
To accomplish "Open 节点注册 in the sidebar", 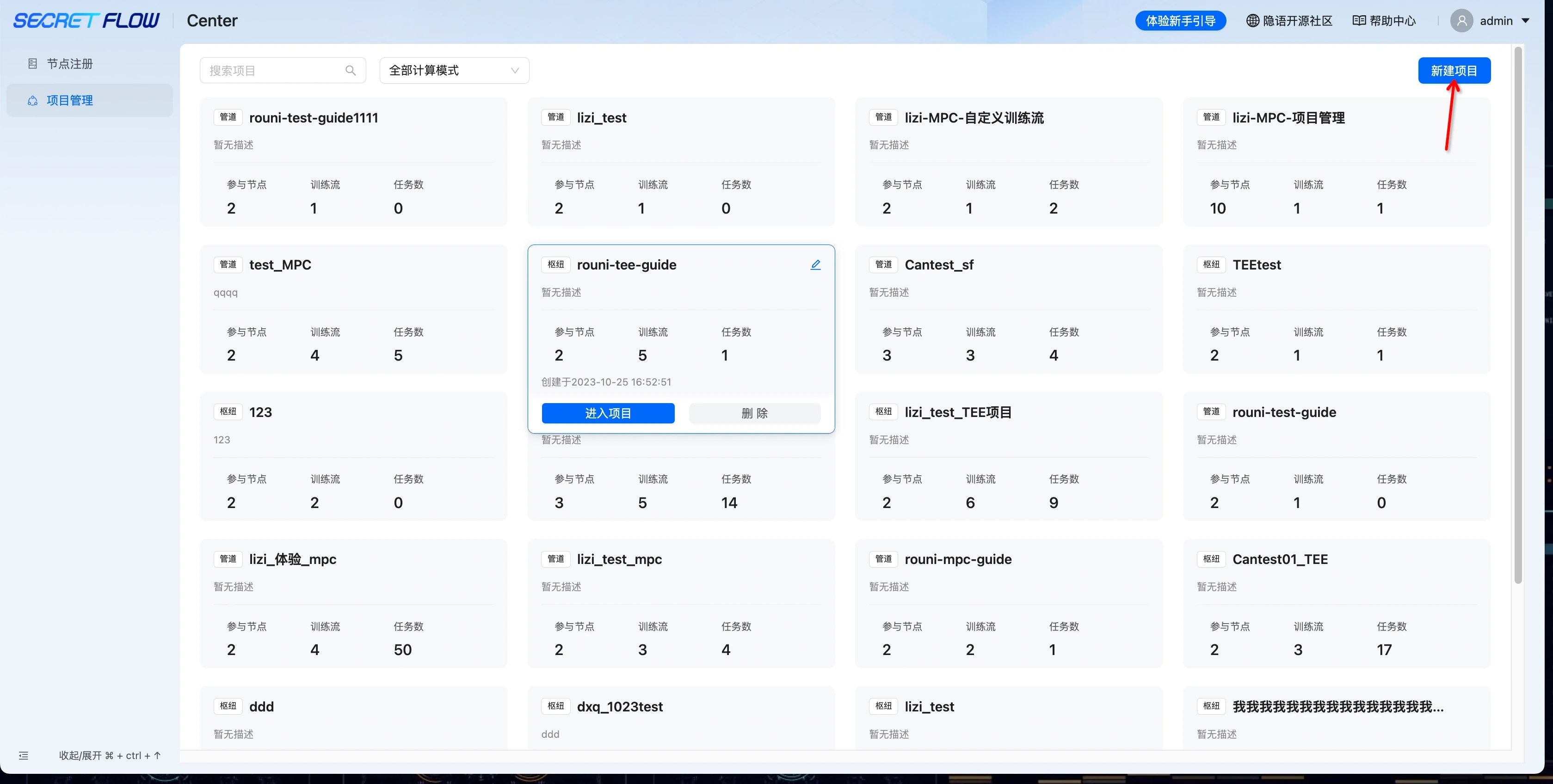I will [89, 64].
